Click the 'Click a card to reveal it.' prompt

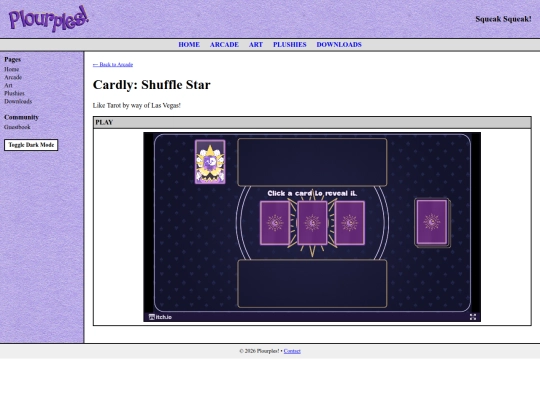point(312,193)
